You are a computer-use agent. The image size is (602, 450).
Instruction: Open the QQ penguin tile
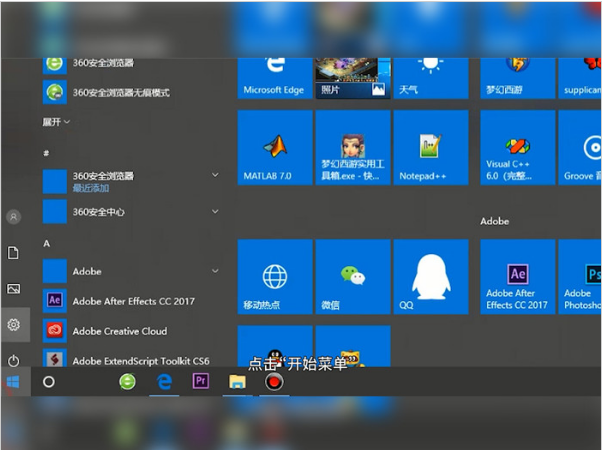click(x=431, y=277)
